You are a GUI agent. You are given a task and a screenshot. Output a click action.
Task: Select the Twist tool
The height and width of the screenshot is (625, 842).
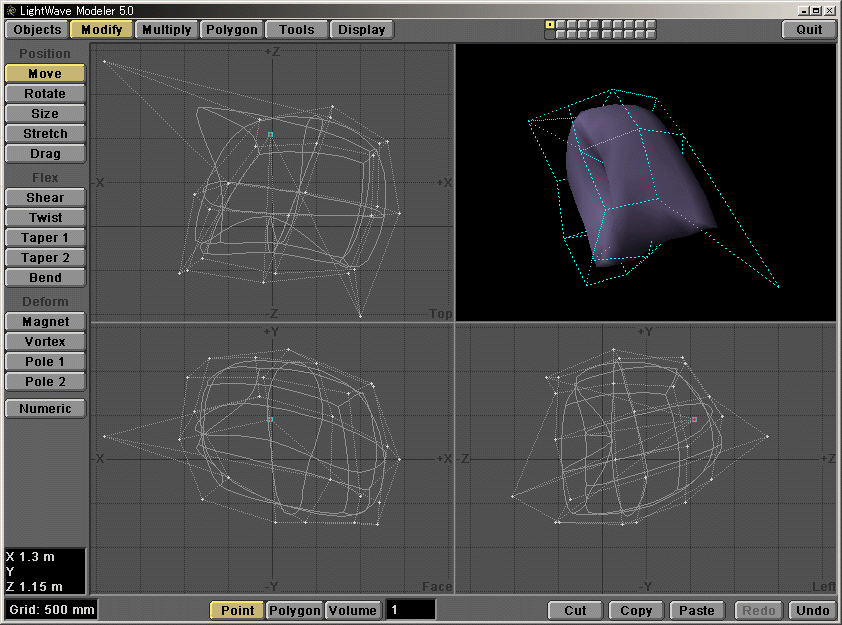(x=44, y=217)
